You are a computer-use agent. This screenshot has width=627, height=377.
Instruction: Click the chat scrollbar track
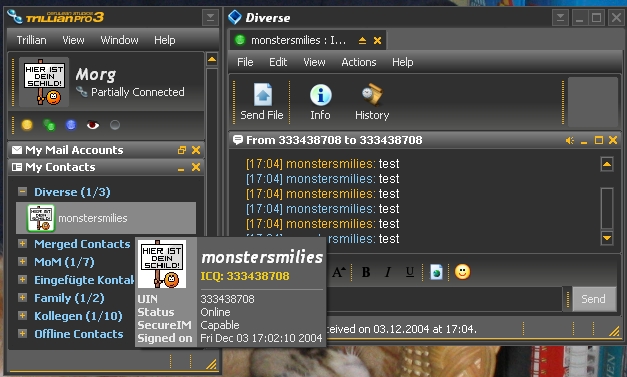[x=607, y=208]
